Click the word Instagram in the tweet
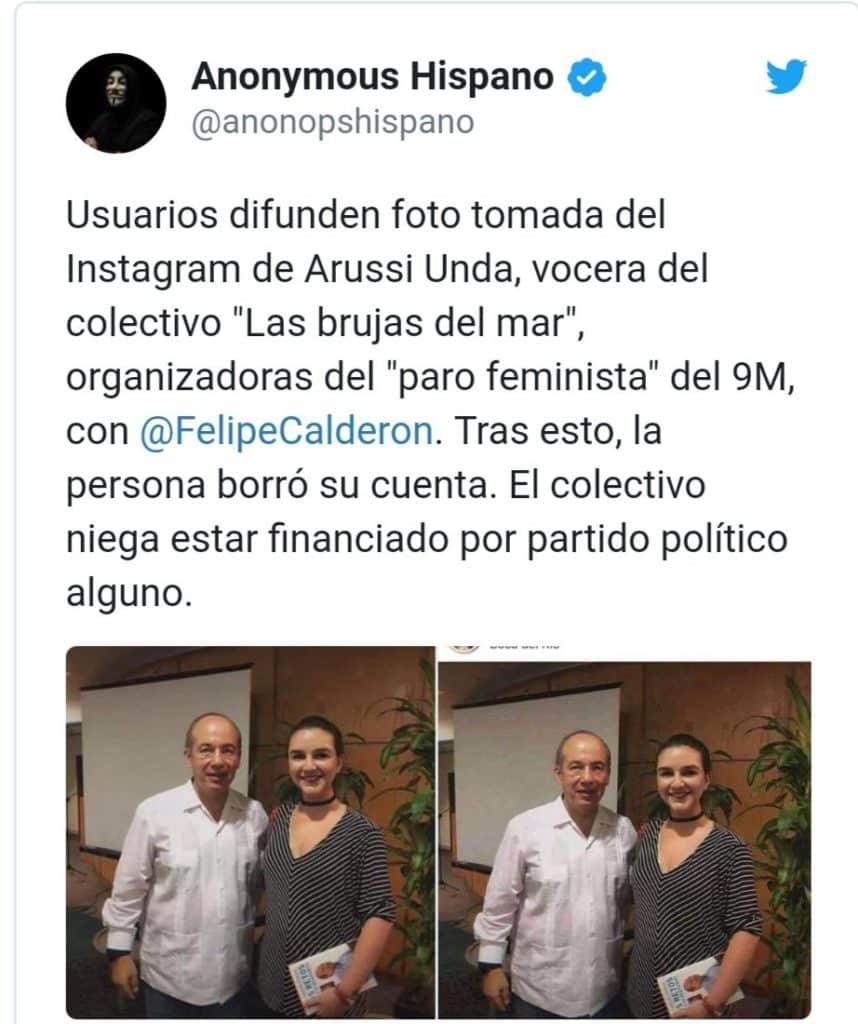Screen dimensions: 858x1024 tap(153, 270)
